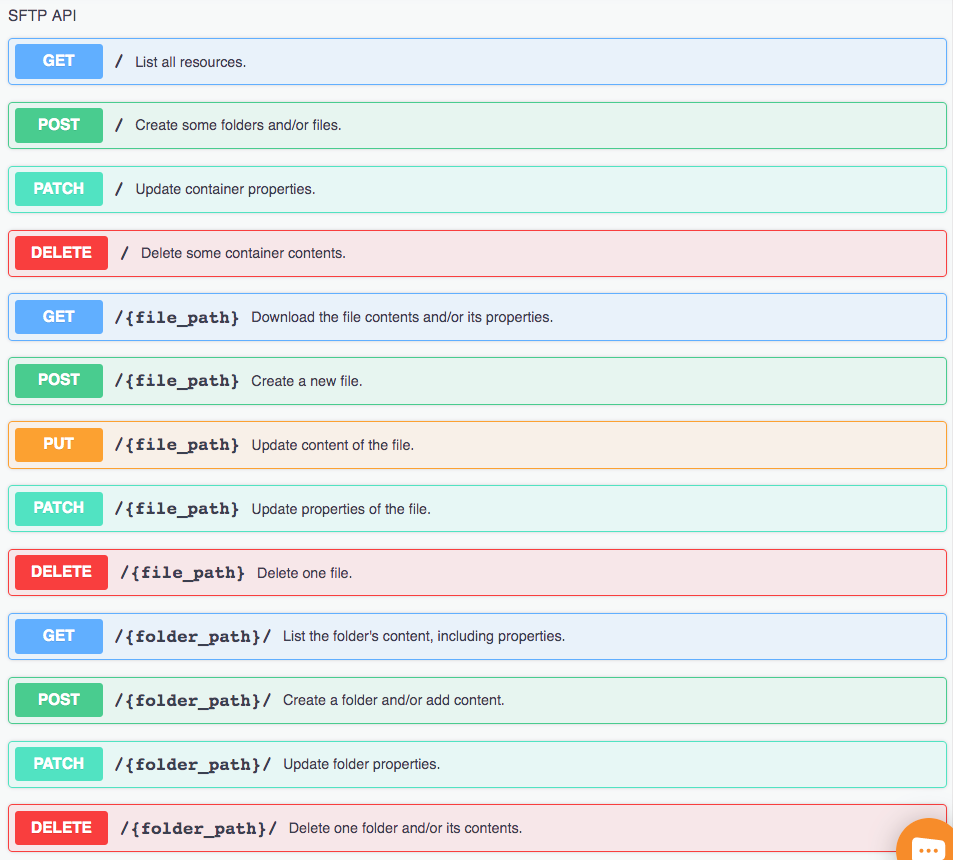Expand the DELETE some container contents endpoint

click(x=500, y=253)
